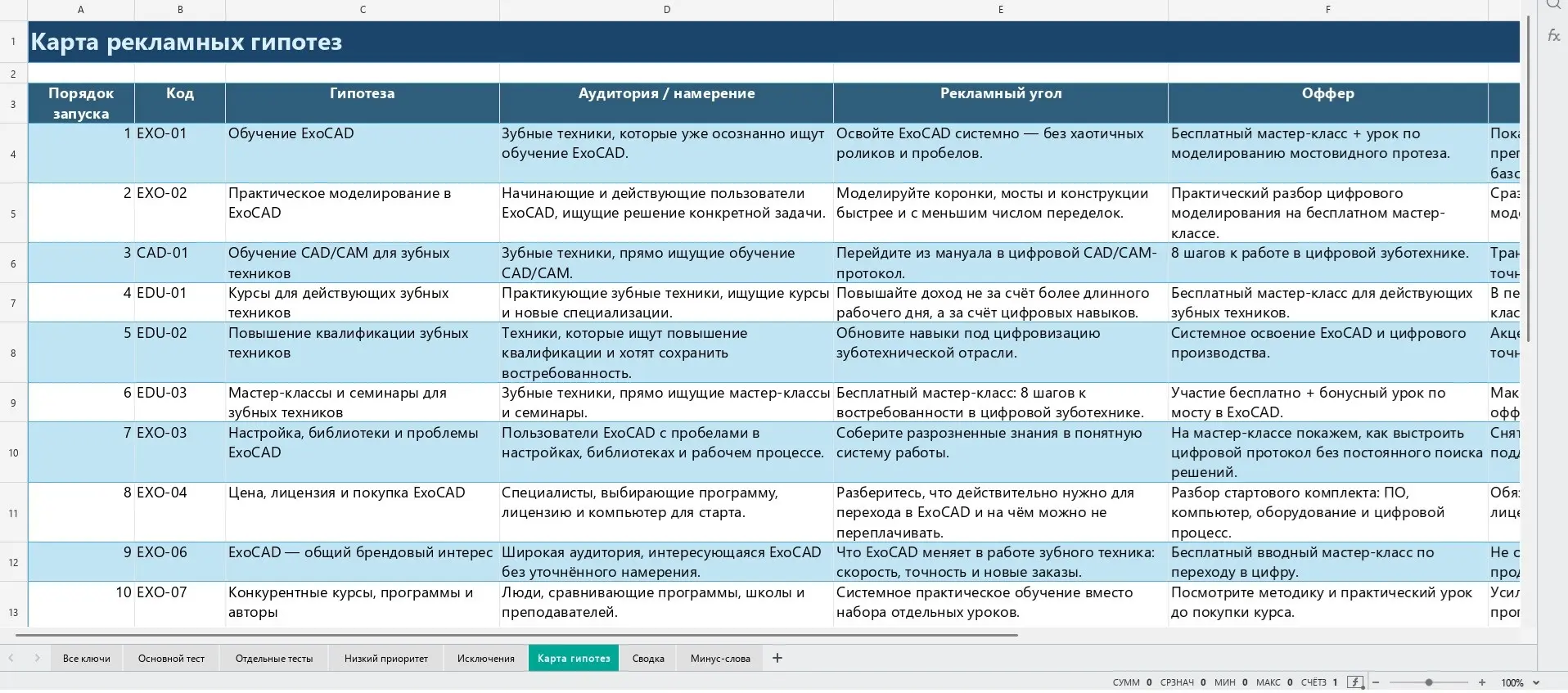The height and width of the screenshot is (693, 1568).
Task: Toggle the formula display icon in status bar
Action: (x=1356, y=682)
